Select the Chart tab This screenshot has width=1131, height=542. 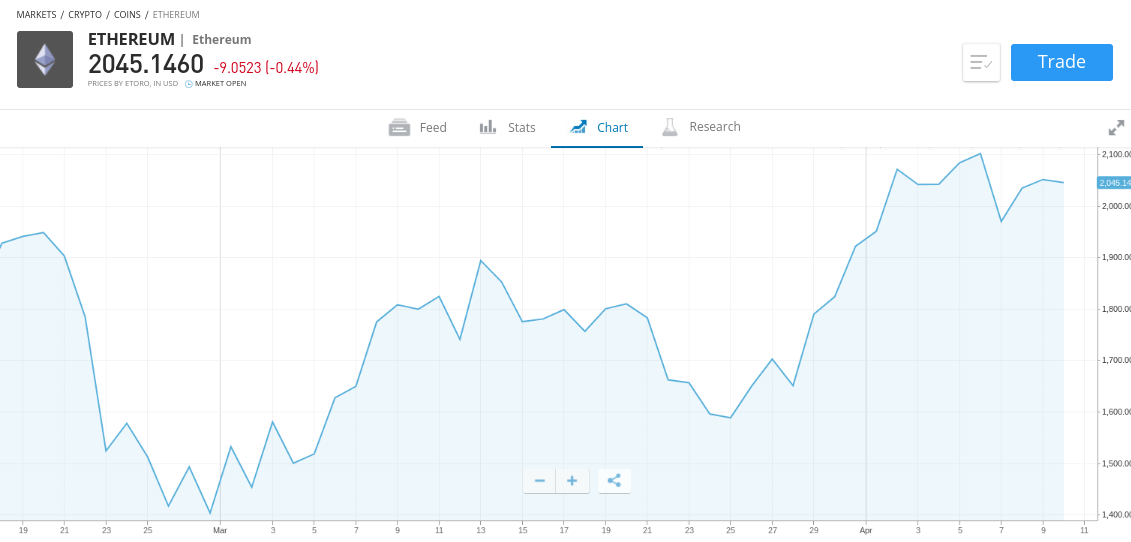point(597,128)
